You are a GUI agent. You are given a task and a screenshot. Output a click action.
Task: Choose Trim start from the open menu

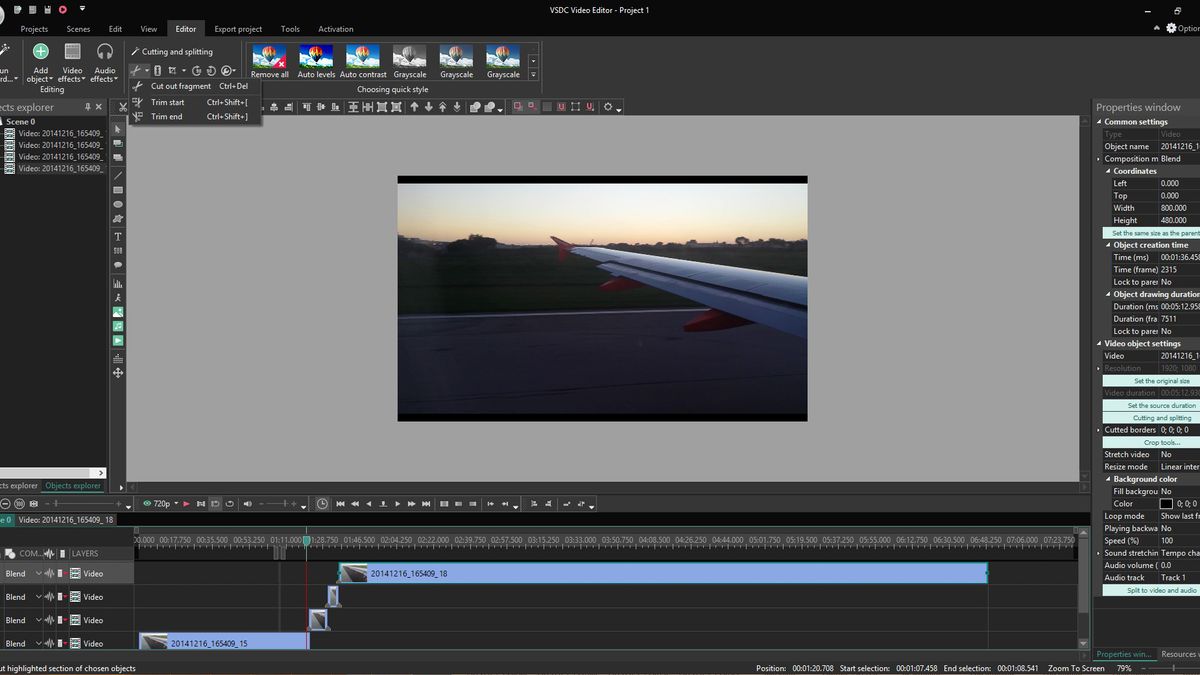coord(168,101)
